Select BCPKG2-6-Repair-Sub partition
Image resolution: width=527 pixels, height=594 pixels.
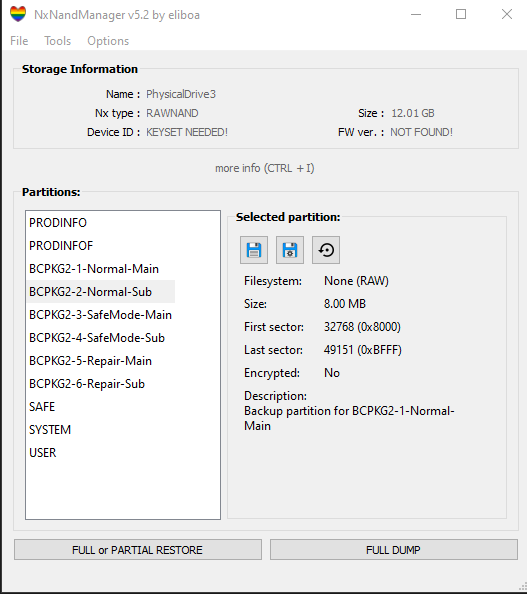(x=87, y=384)
